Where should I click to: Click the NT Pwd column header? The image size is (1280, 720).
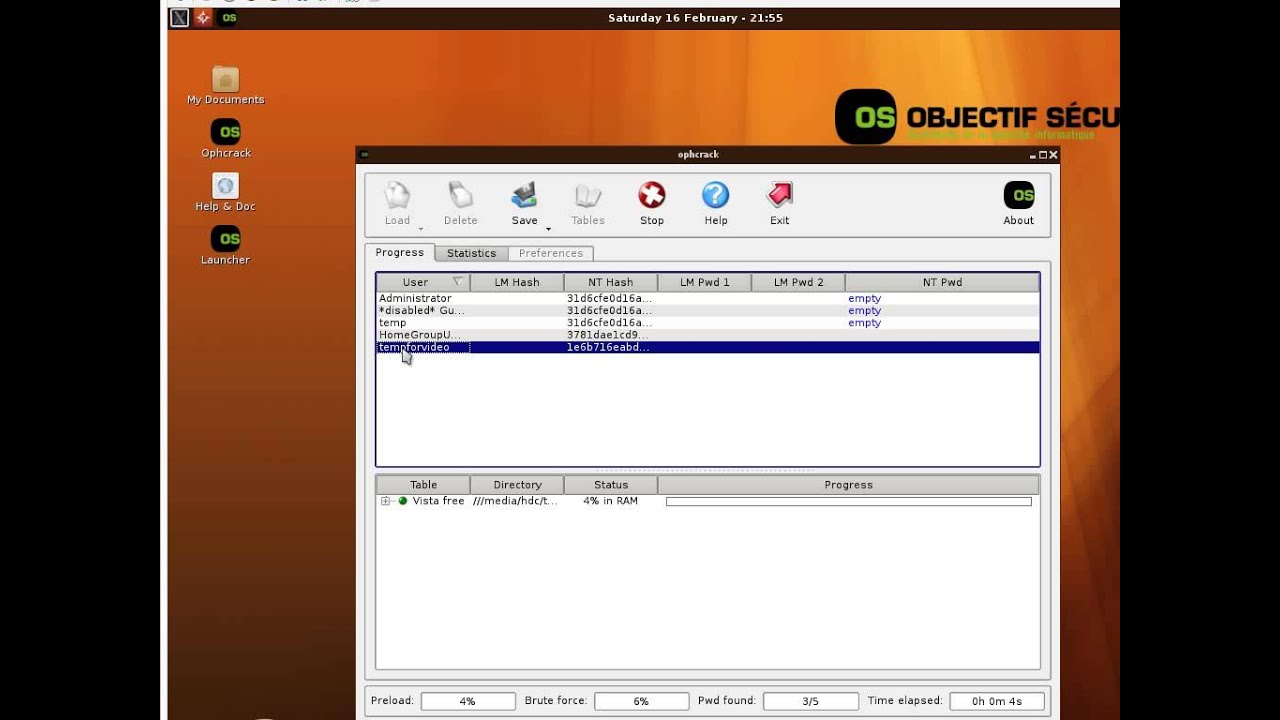(943, 282)
